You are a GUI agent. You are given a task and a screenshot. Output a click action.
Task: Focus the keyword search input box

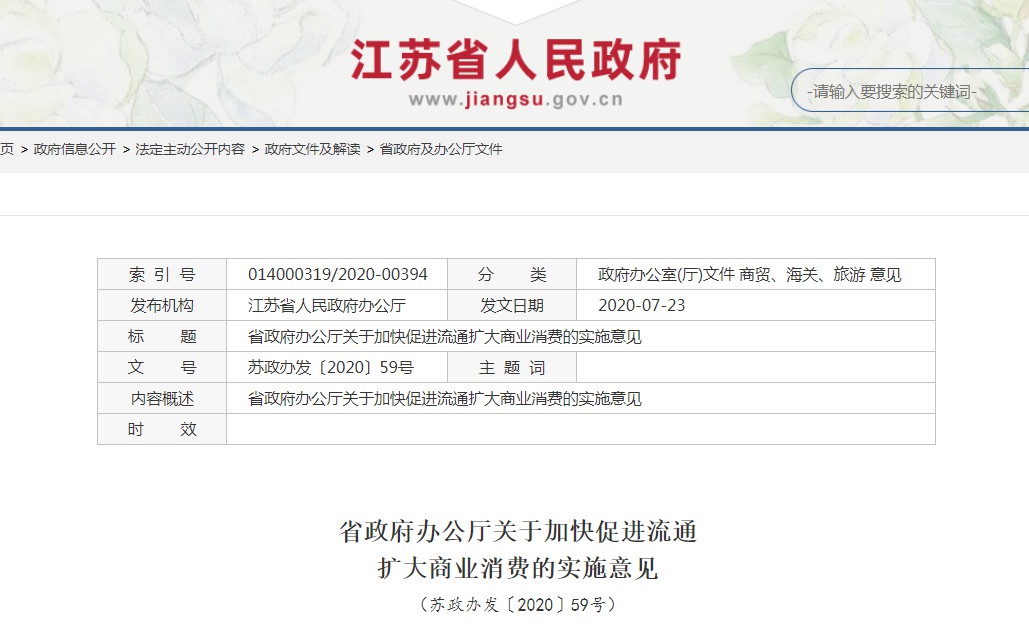[905, 92]
